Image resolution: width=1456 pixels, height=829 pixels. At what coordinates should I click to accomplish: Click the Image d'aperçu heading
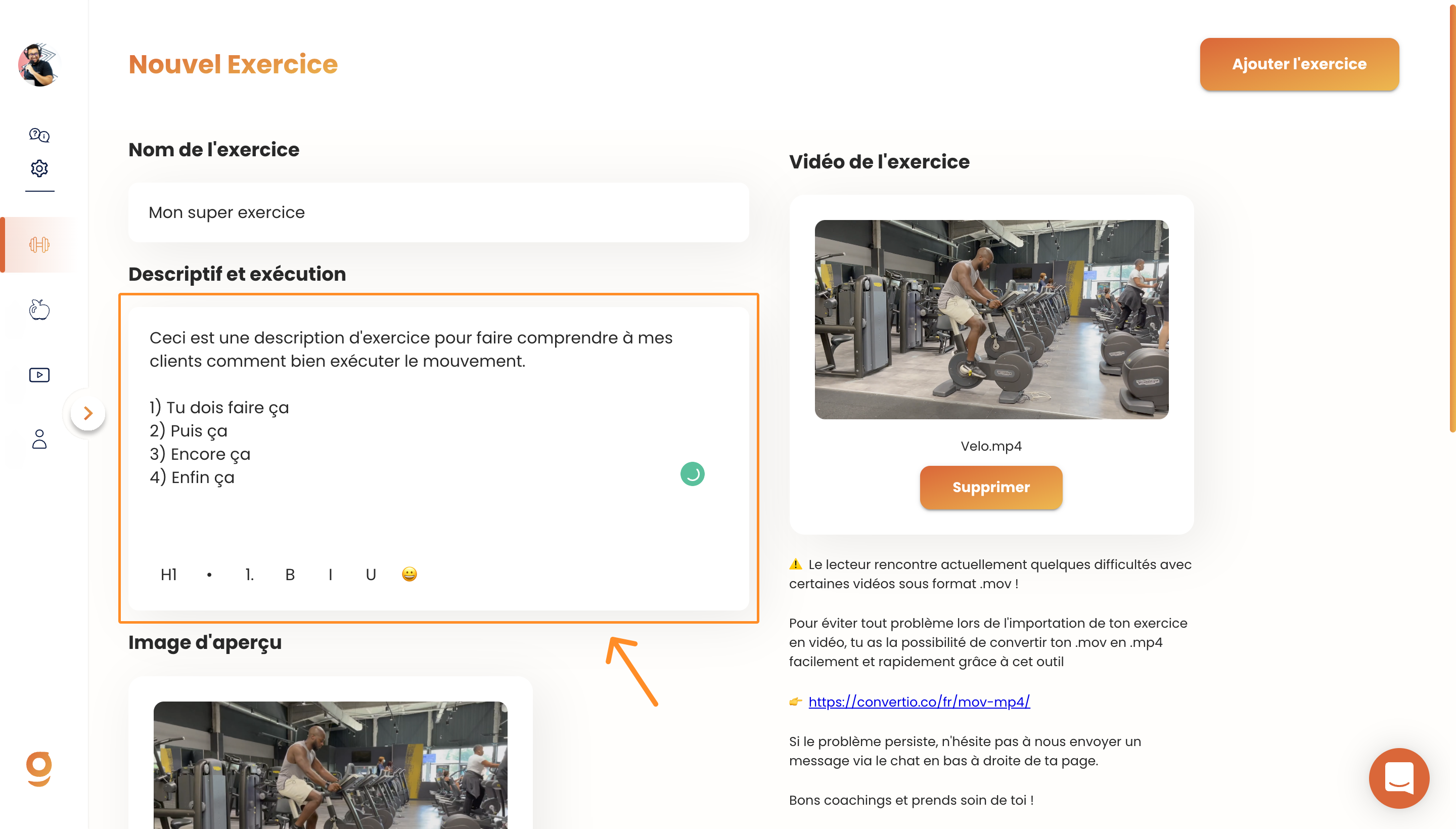[205, 642]
